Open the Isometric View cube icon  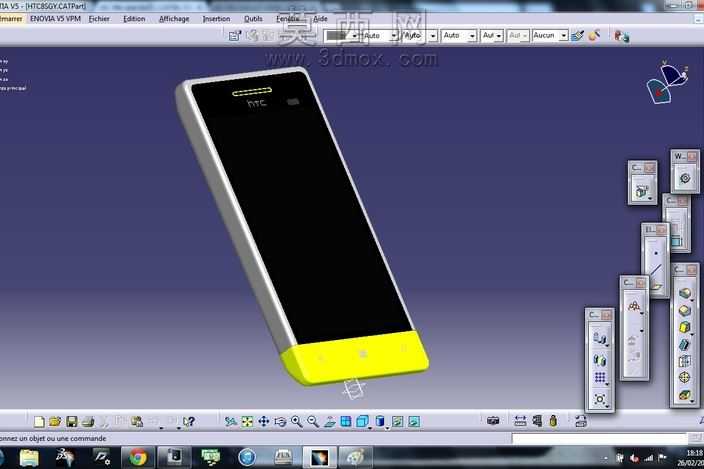pyautogui.click(x=362, y=421)
